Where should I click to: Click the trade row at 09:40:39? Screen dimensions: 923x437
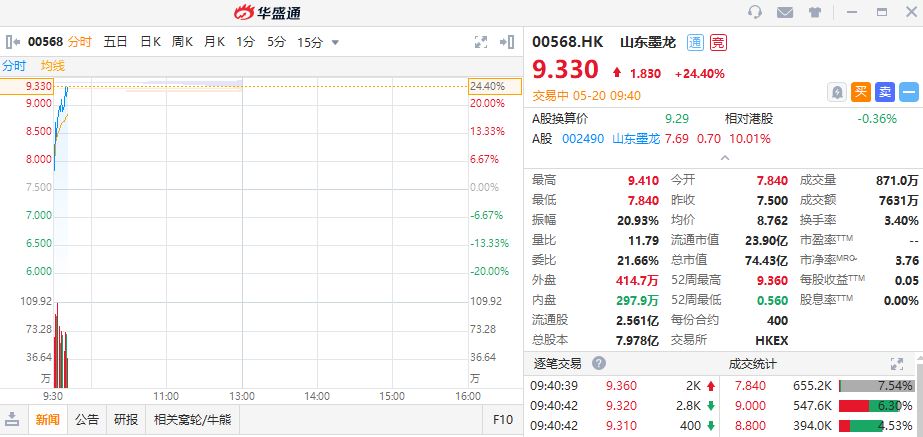pyautogui.click(x=623, y=386)
